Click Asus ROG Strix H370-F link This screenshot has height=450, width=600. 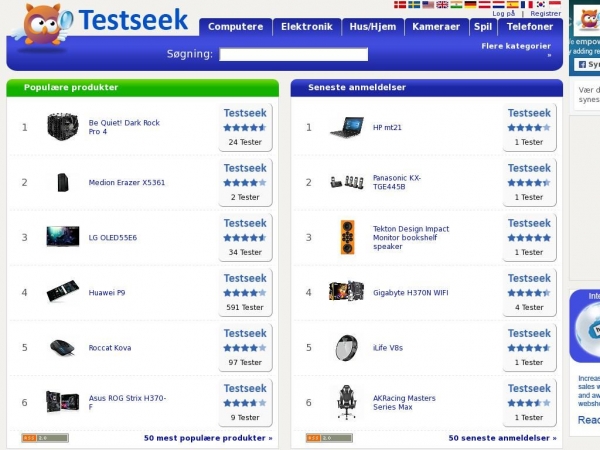tap(127, 403)
